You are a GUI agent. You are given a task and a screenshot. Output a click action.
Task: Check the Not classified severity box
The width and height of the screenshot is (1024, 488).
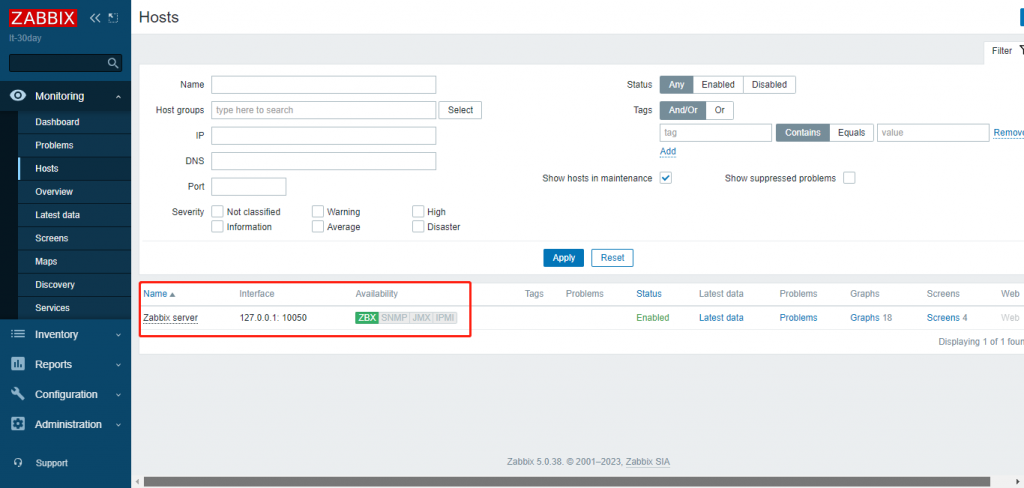click(218, 212)
